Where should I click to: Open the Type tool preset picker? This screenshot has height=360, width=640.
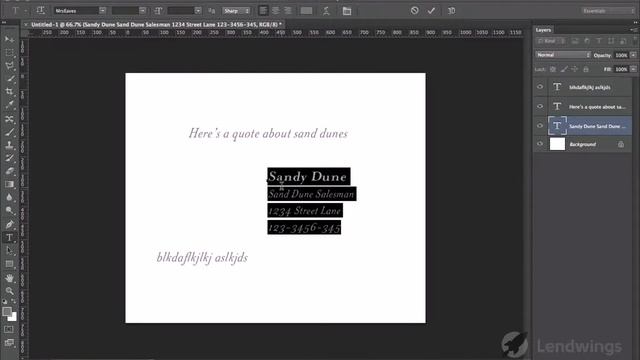[x=25, y=11]
